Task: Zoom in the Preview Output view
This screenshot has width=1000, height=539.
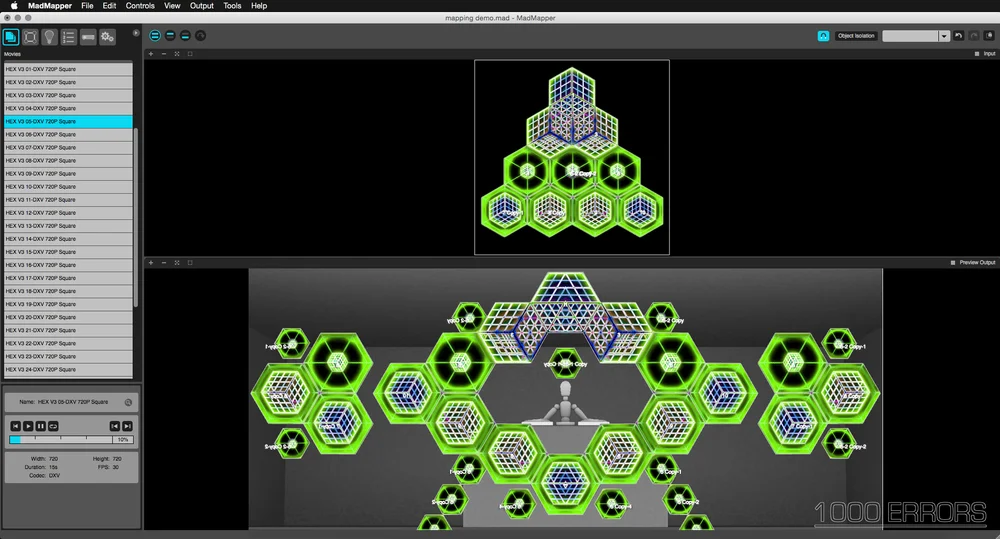Action: tap(151, 263)
